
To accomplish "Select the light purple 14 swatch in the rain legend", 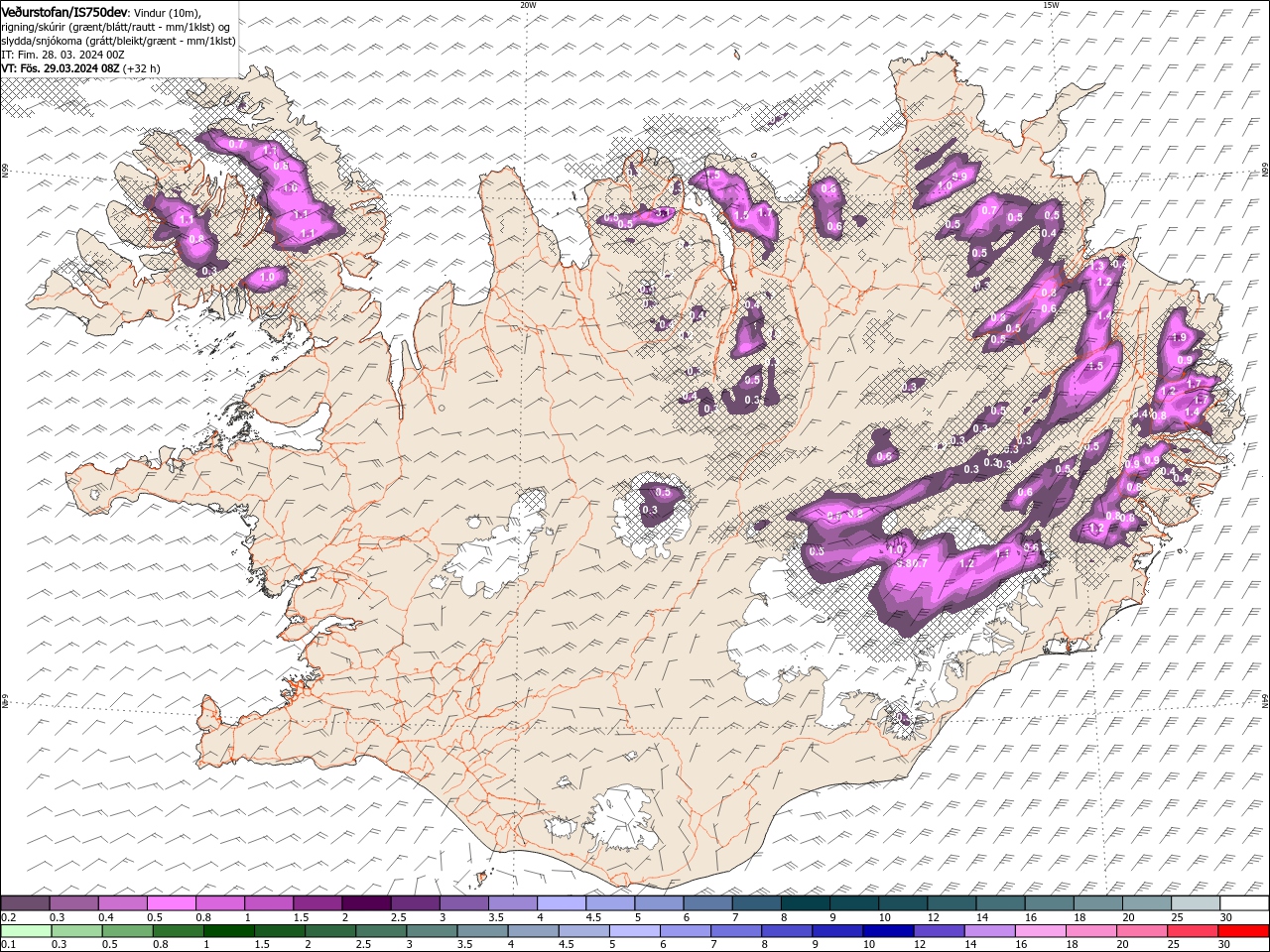I will coord(990,931).
